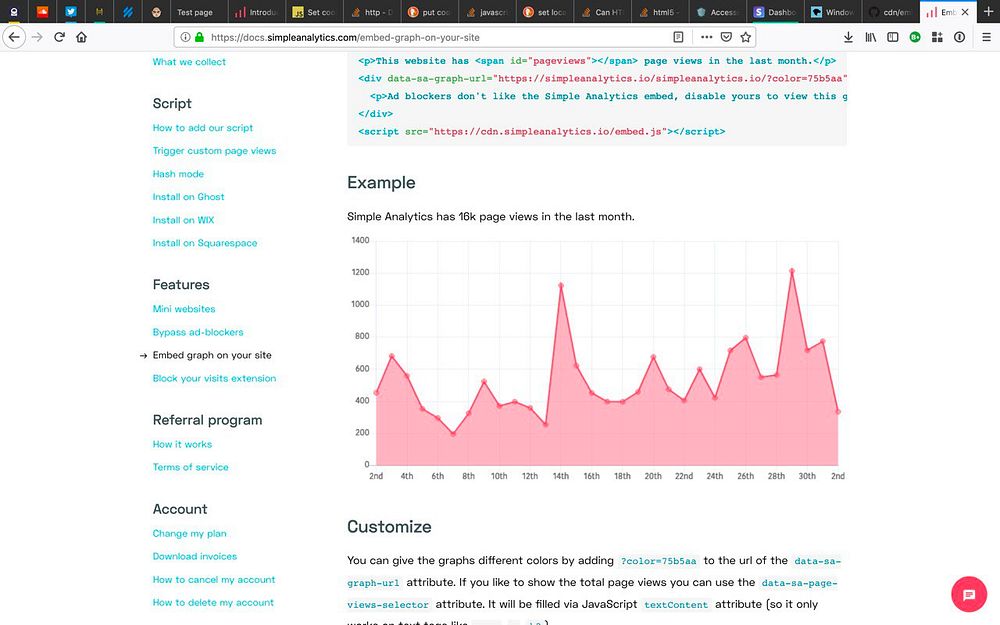Switch to the first pinned tab
1000x625 pixels.
click(x=14, y=11)
